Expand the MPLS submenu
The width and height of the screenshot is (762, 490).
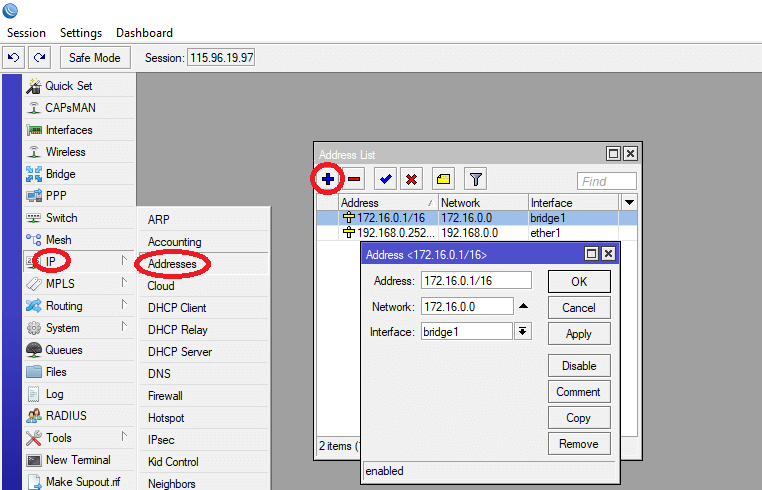pyautogui.click(x=79, y=284)
